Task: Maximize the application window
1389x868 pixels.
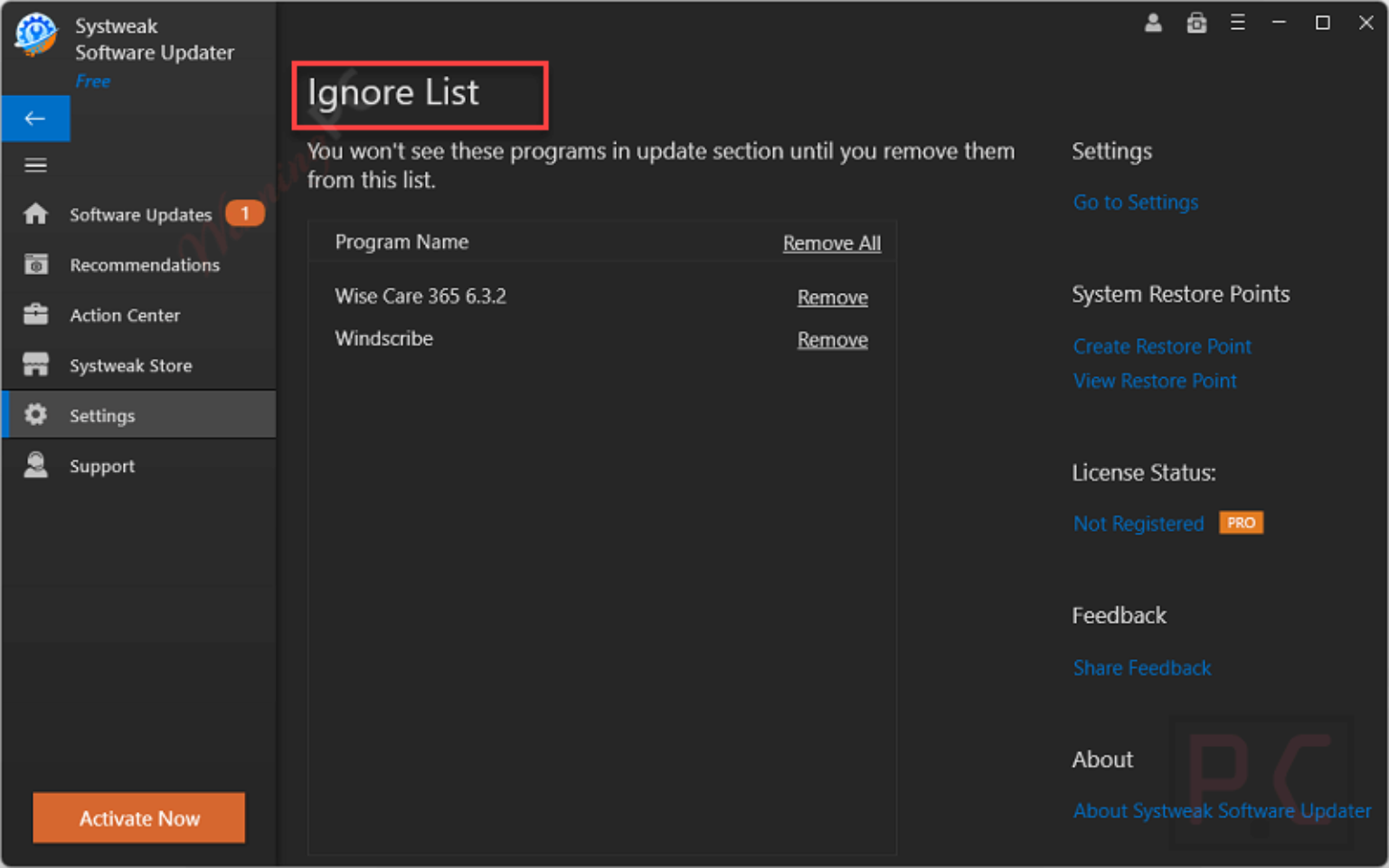Action: (1322, 23)
